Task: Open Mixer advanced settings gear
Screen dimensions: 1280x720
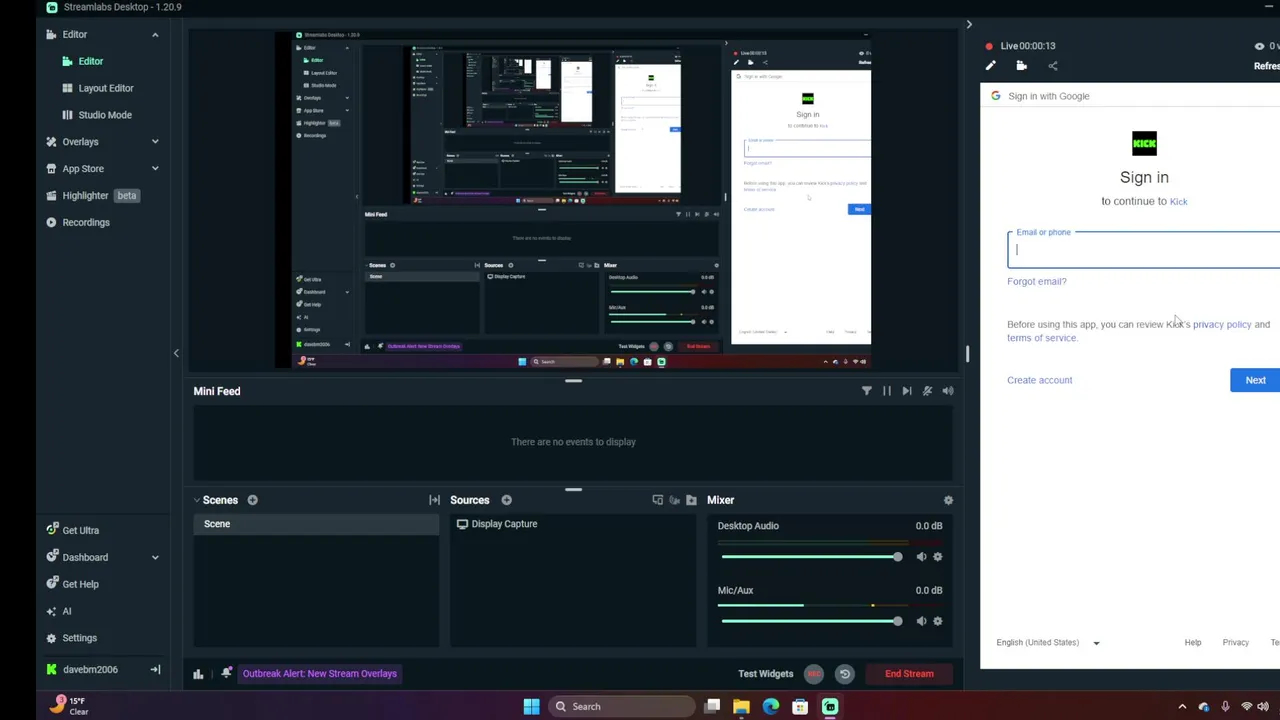Action: tap(948, 500)
